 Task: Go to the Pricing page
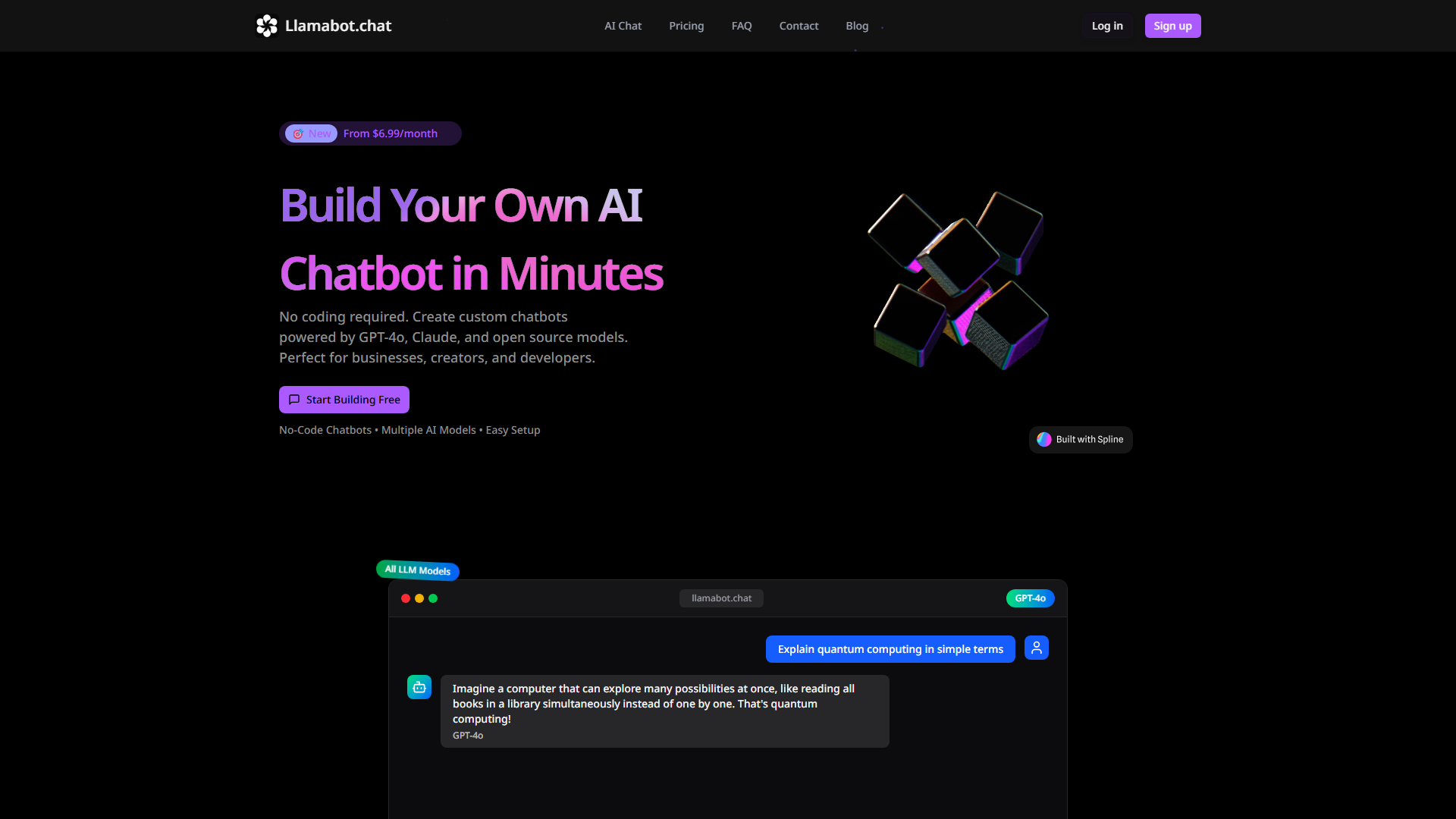click(x=686, y=26)
